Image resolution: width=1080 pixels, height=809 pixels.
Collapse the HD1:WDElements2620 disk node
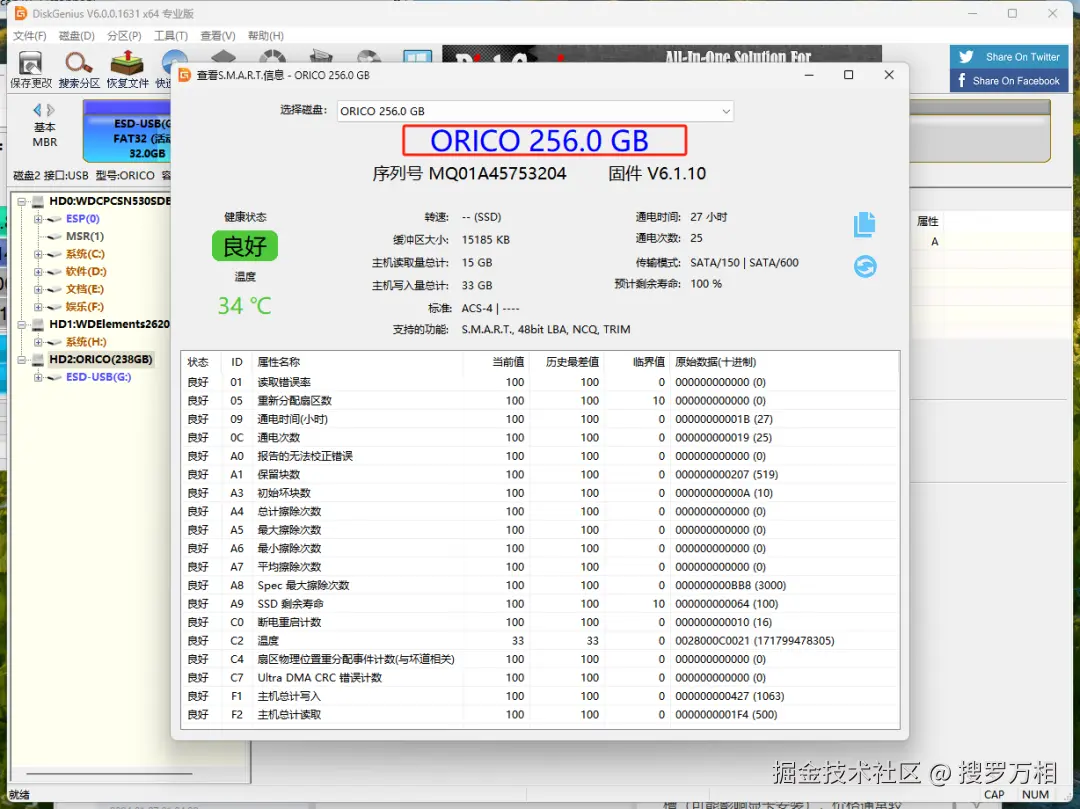coord(22,324)
